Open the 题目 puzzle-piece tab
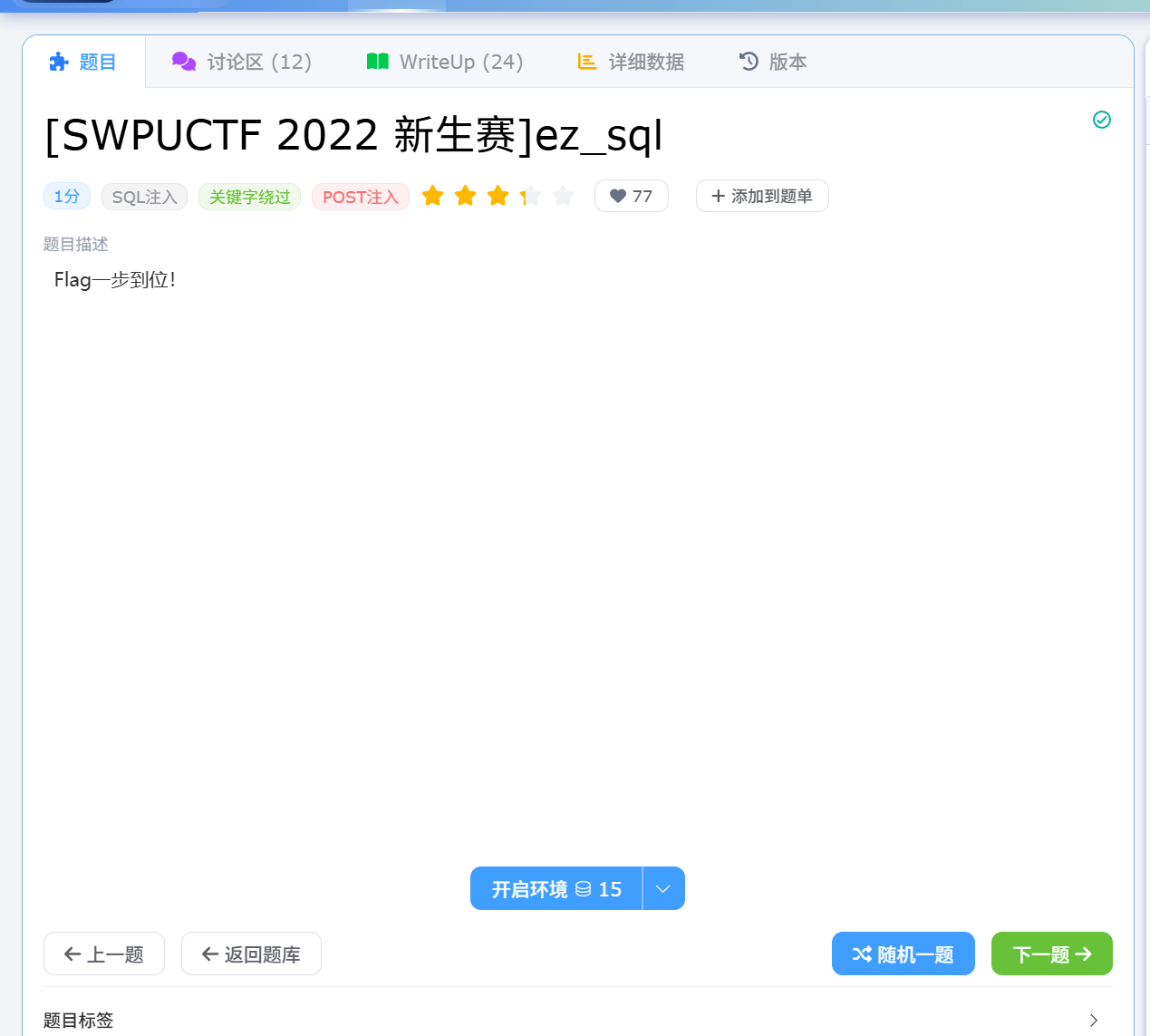The height and width of the screenshot is (1036, 1150). [82, 62]
